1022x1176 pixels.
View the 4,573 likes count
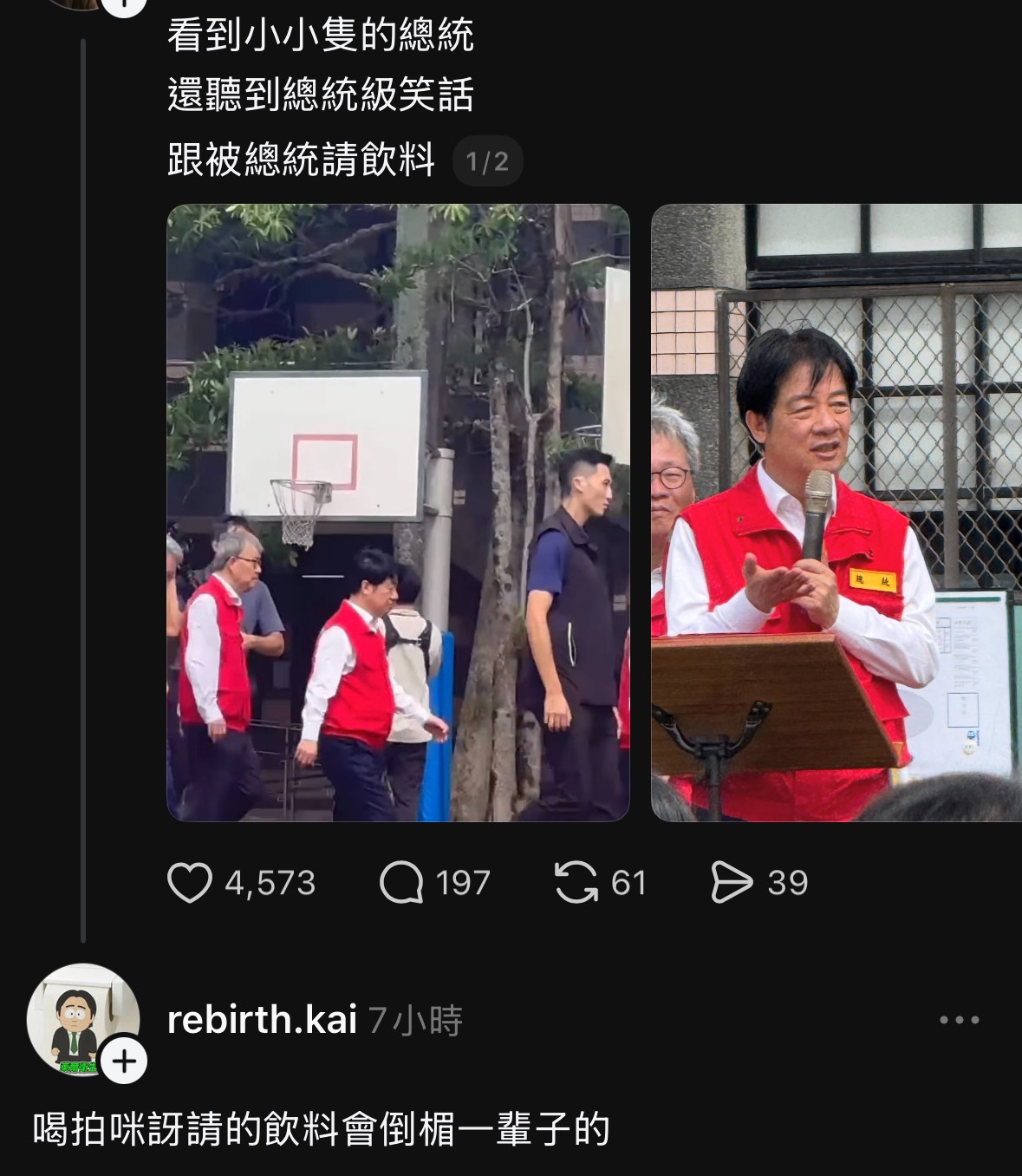click(270, 883)
